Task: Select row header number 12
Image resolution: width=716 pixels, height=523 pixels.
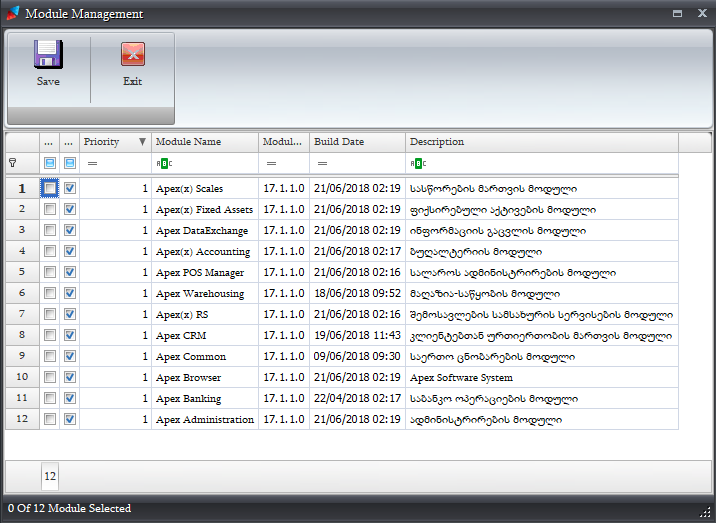Action: (22, 419)
